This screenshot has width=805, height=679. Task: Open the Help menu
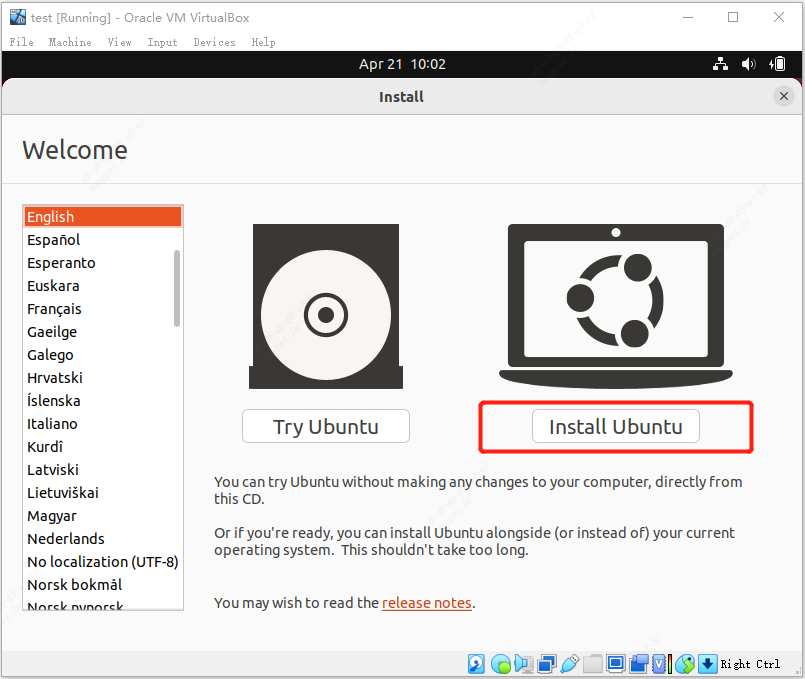(263, 42)
